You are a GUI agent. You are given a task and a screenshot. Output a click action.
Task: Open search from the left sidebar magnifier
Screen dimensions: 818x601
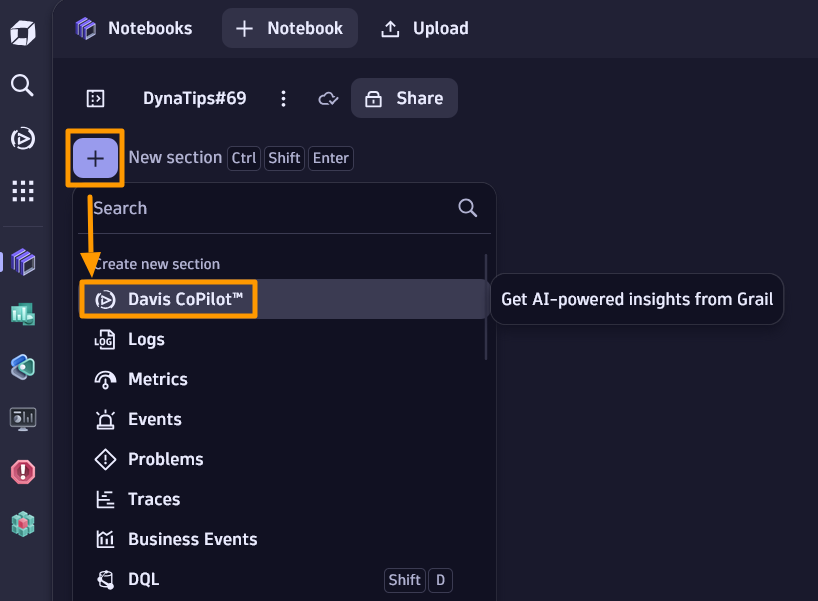coord(22,85)
